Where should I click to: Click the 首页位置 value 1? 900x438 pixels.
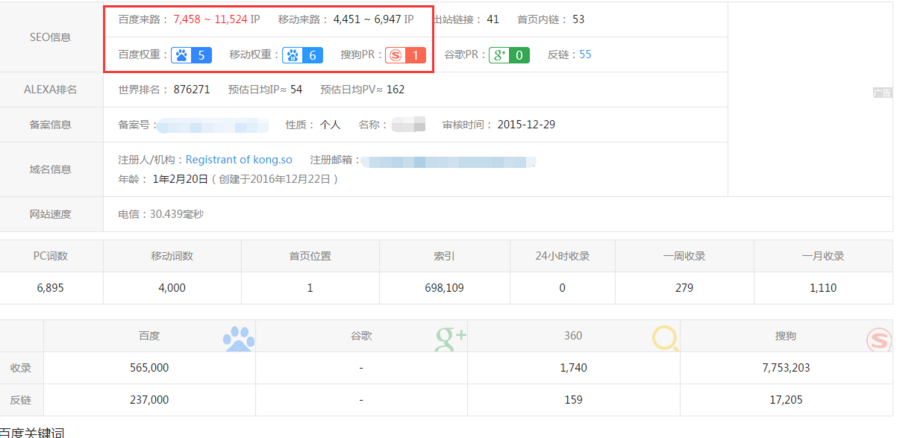(310, 288)
